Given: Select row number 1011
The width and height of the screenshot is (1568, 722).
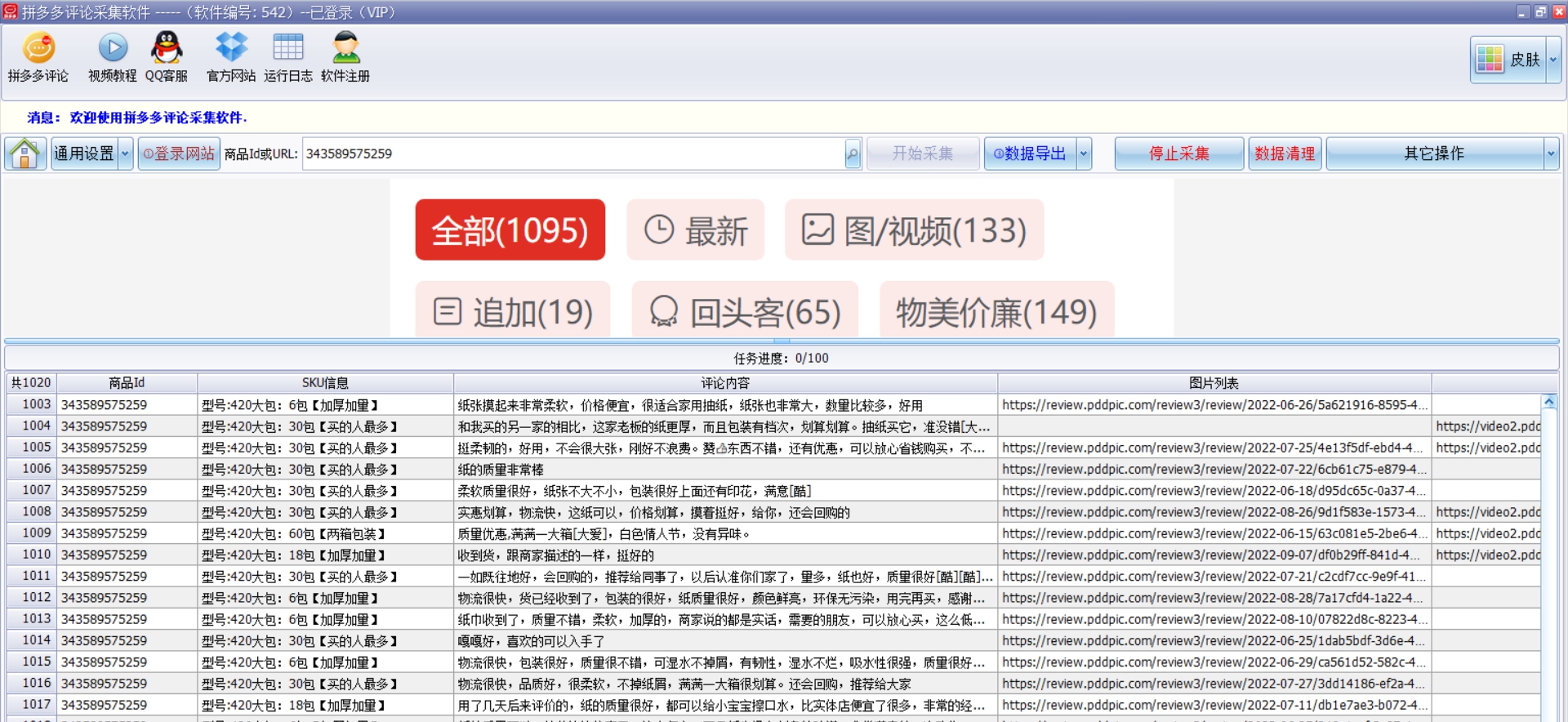Looking at the screenshot, I should pyautogui.click(x=31, y=576).
